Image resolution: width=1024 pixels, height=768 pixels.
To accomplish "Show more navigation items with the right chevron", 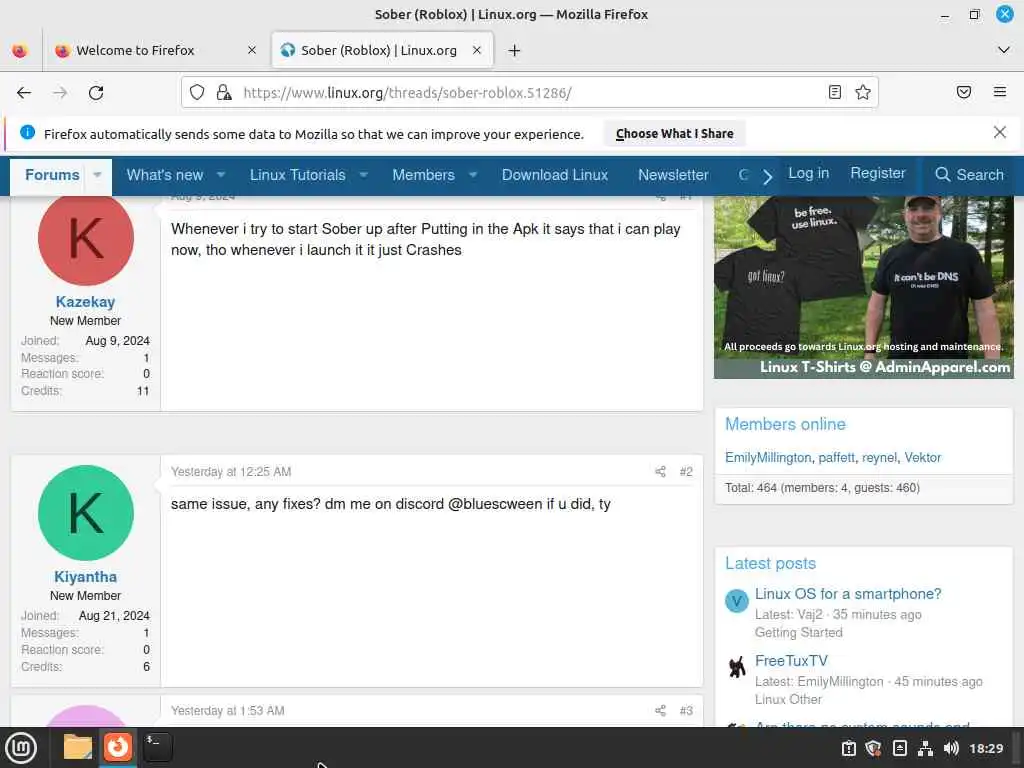I will tap(767, 176).
